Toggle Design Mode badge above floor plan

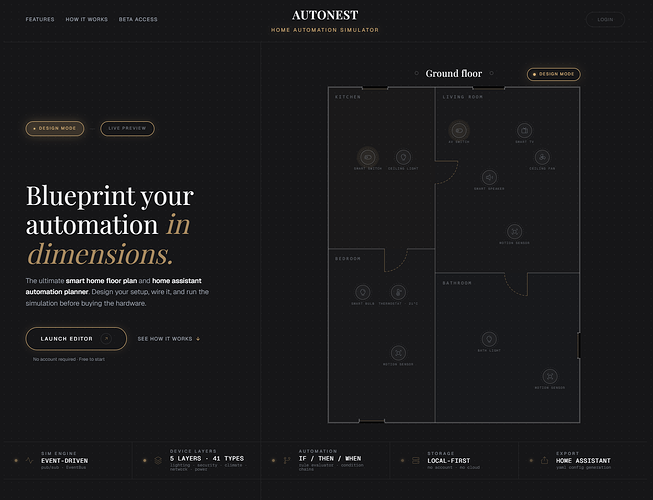[553, 74]
